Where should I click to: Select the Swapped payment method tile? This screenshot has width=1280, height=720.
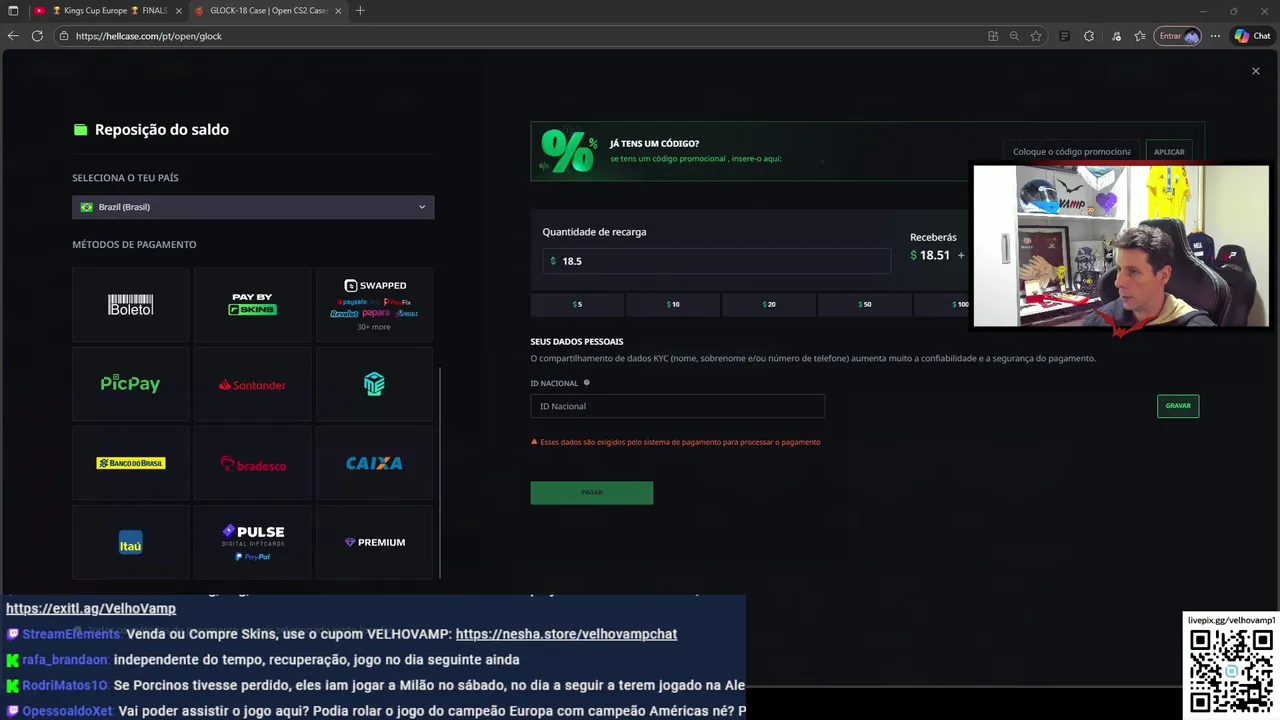(374, 305)
